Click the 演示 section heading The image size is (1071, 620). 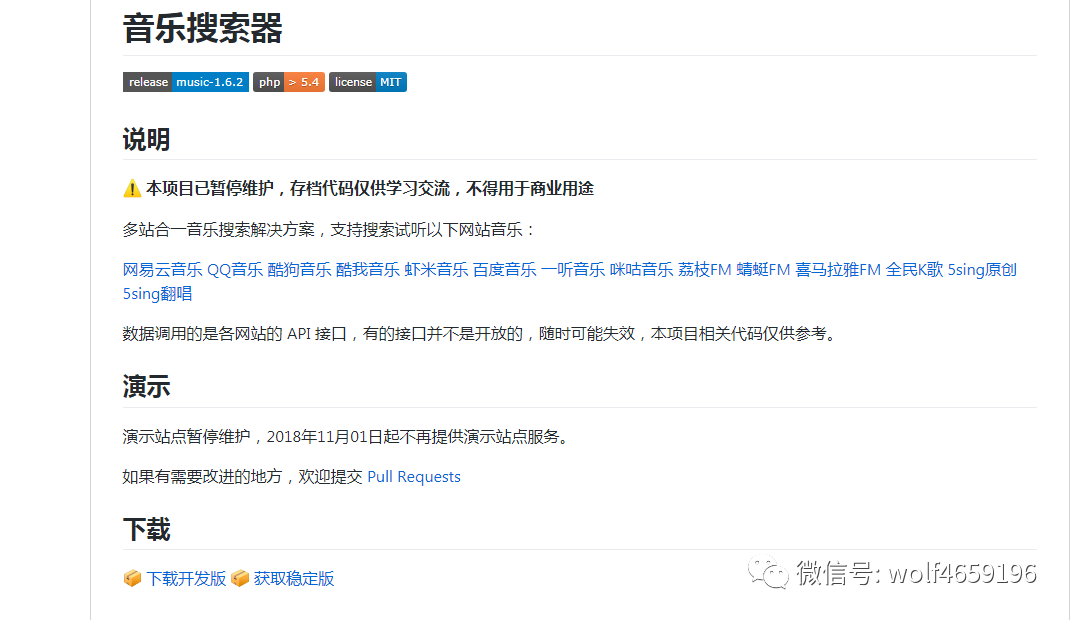146,386
